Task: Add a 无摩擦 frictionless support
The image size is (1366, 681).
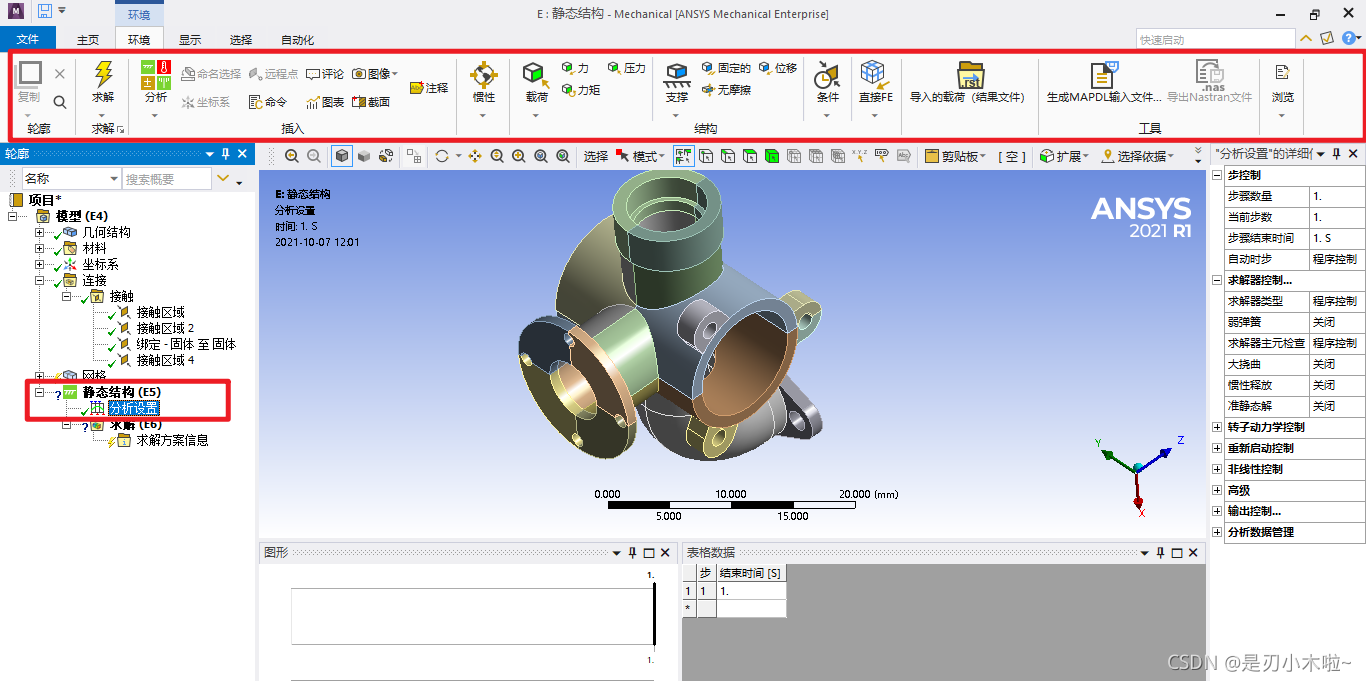Action: [726, 90]
